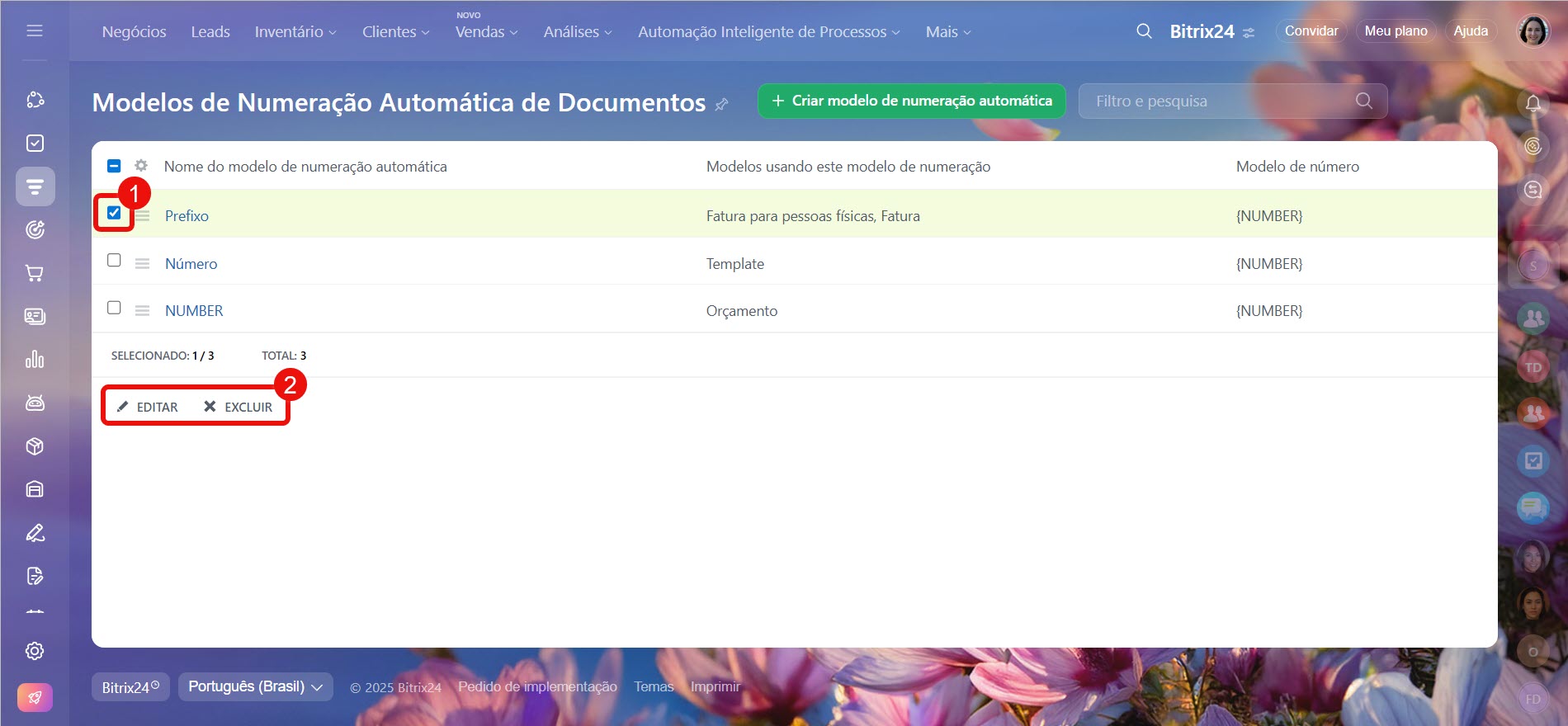Expand the Mais menu
Image resolution: width=1568 pixels, height=726 pixels.
(947, 32)
